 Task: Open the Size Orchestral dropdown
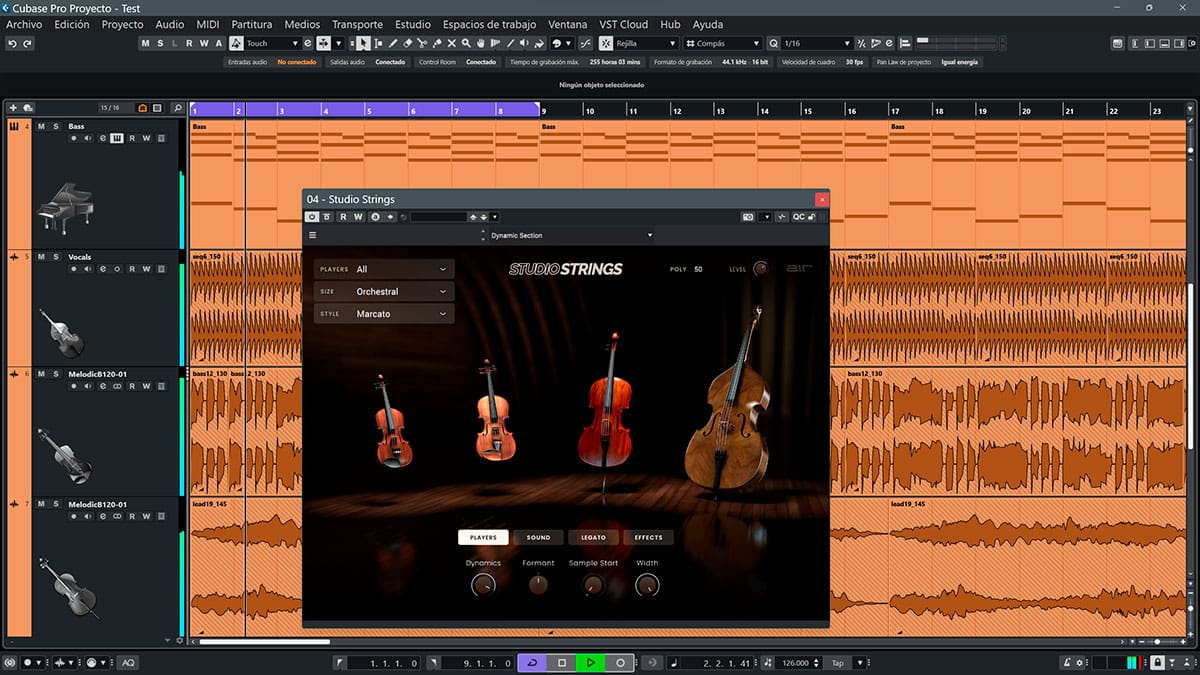click(x=384, y=291)
